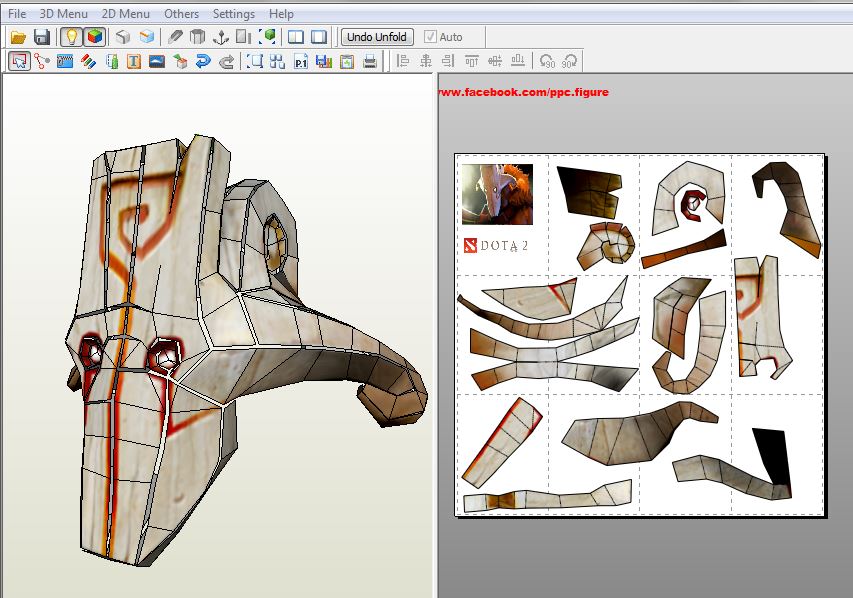Select the Join/Disjoin Face node tool
This screenshot has width=853, height=598.
[x=42, y=61]
